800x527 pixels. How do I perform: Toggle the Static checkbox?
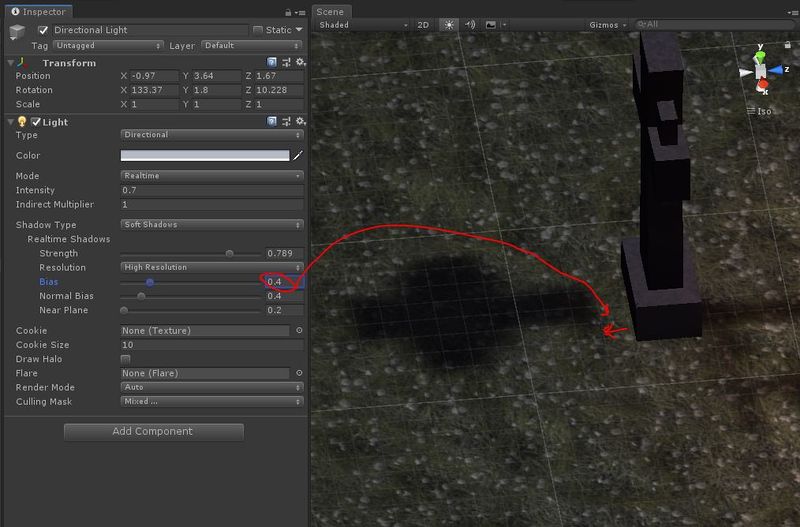click(x=258, y=30)
